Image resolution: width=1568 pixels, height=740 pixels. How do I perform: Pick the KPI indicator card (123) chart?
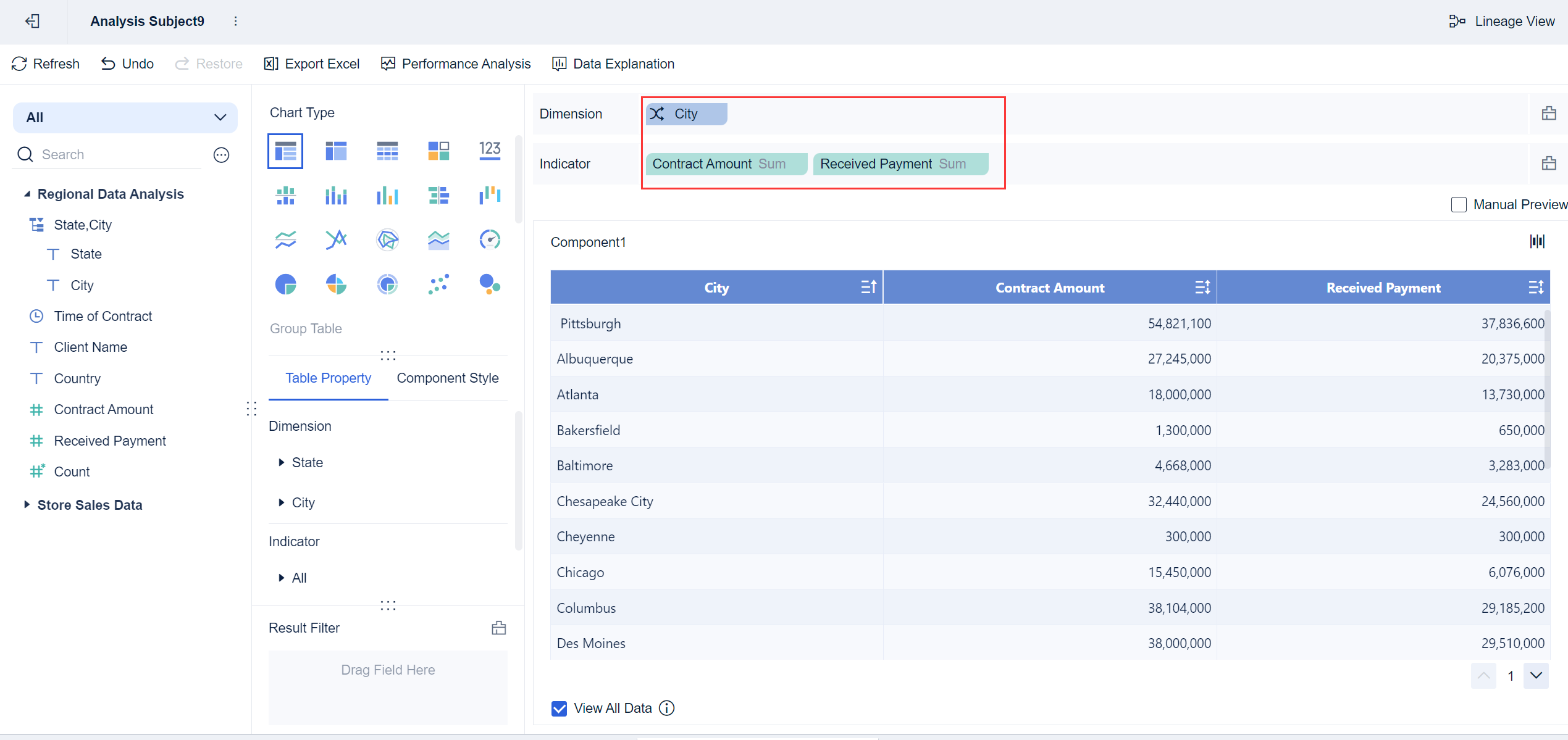[490, 151]
